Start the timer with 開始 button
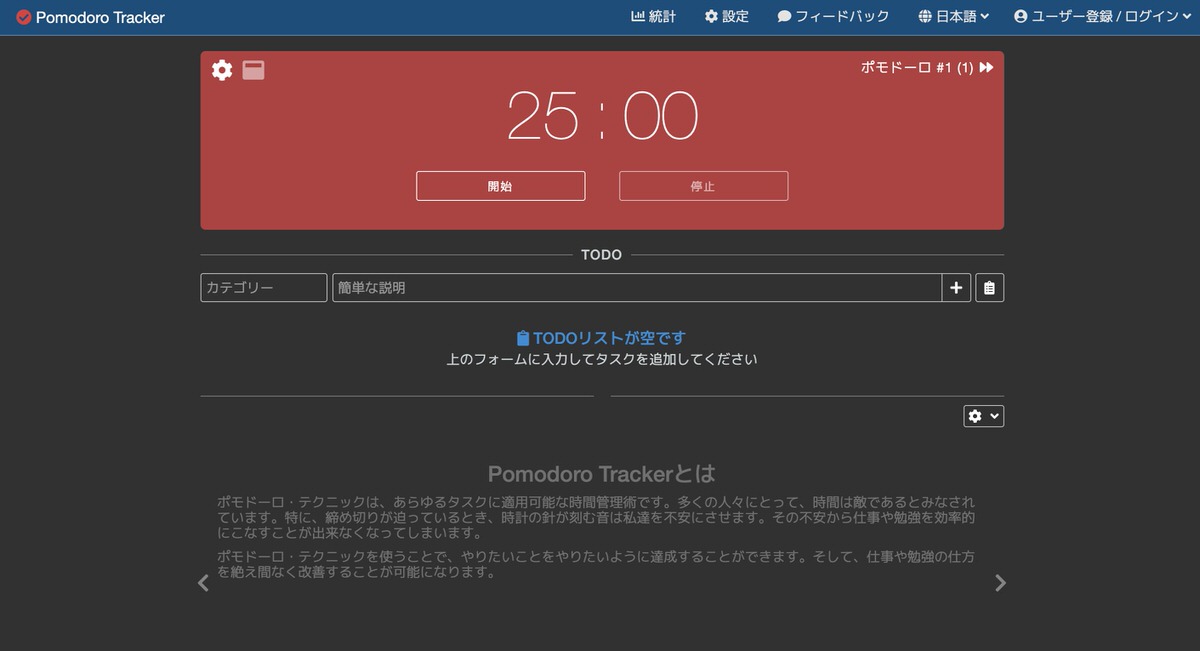 [500, 185]
